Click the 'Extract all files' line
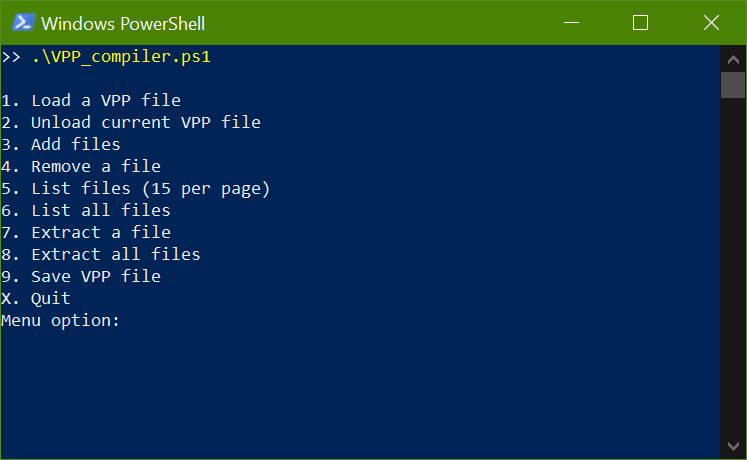Viewport: 747px width, 460px height. (x=101, y=254)
